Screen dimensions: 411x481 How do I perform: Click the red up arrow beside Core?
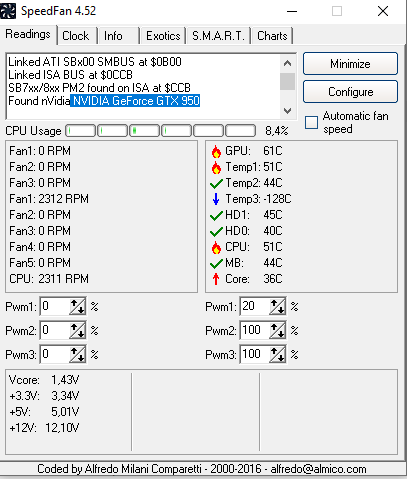tap(216, 279)
